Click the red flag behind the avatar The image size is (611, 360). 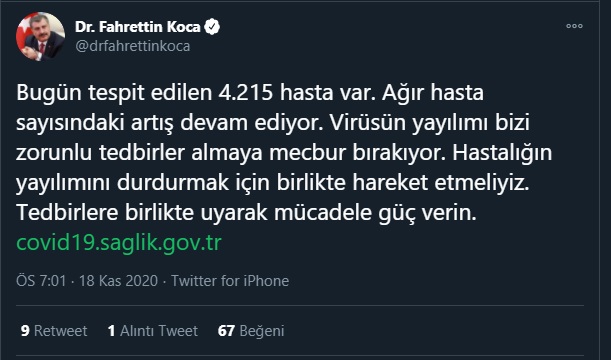click(22, 29)
